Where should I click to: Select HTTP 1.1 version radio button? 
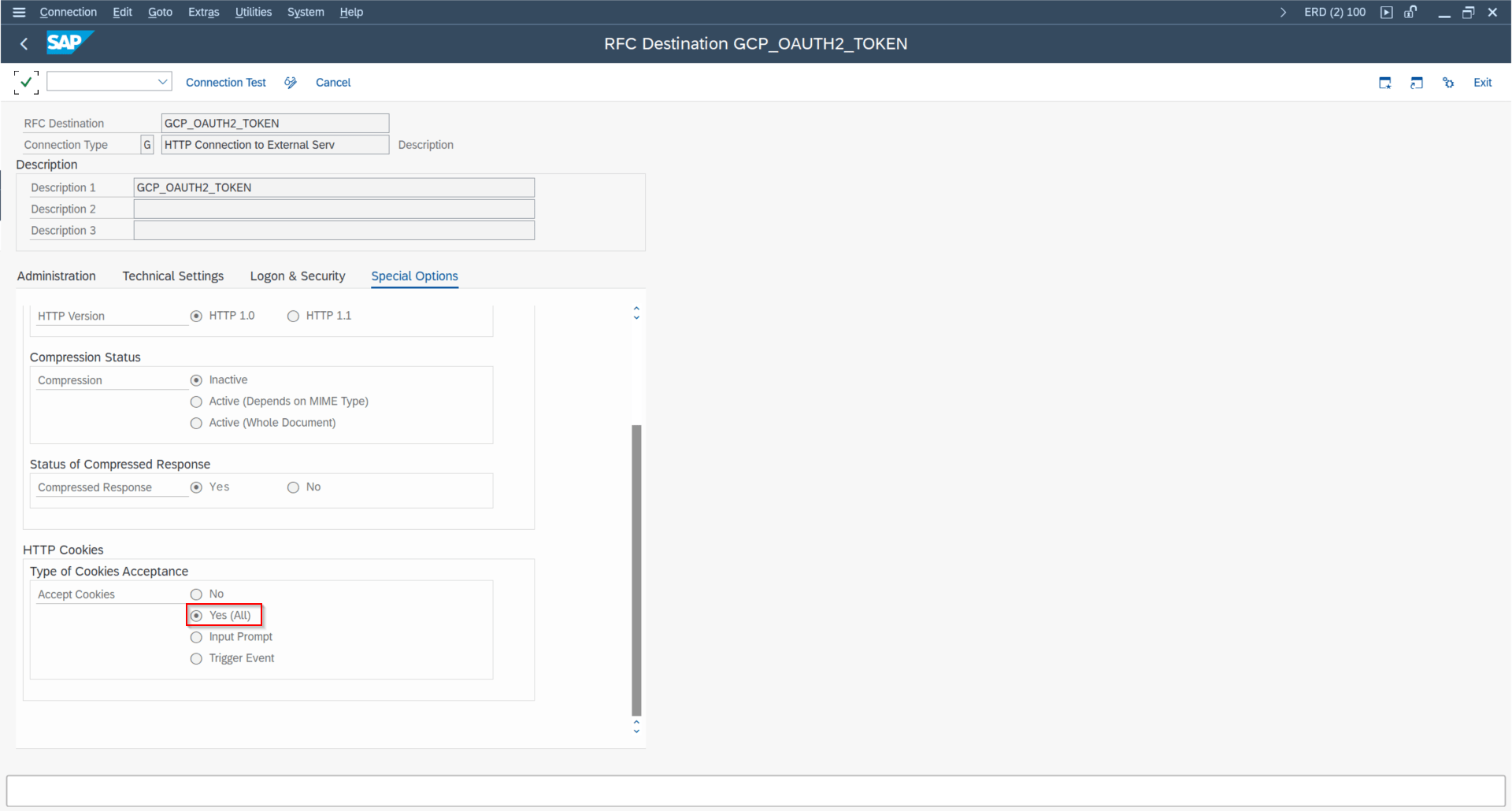click(x=293, y=316)
